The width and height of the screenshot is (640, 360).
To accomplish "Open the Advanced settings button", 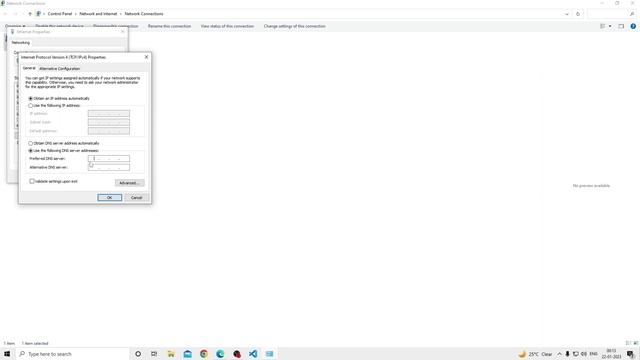I will [x=129, y=183].
